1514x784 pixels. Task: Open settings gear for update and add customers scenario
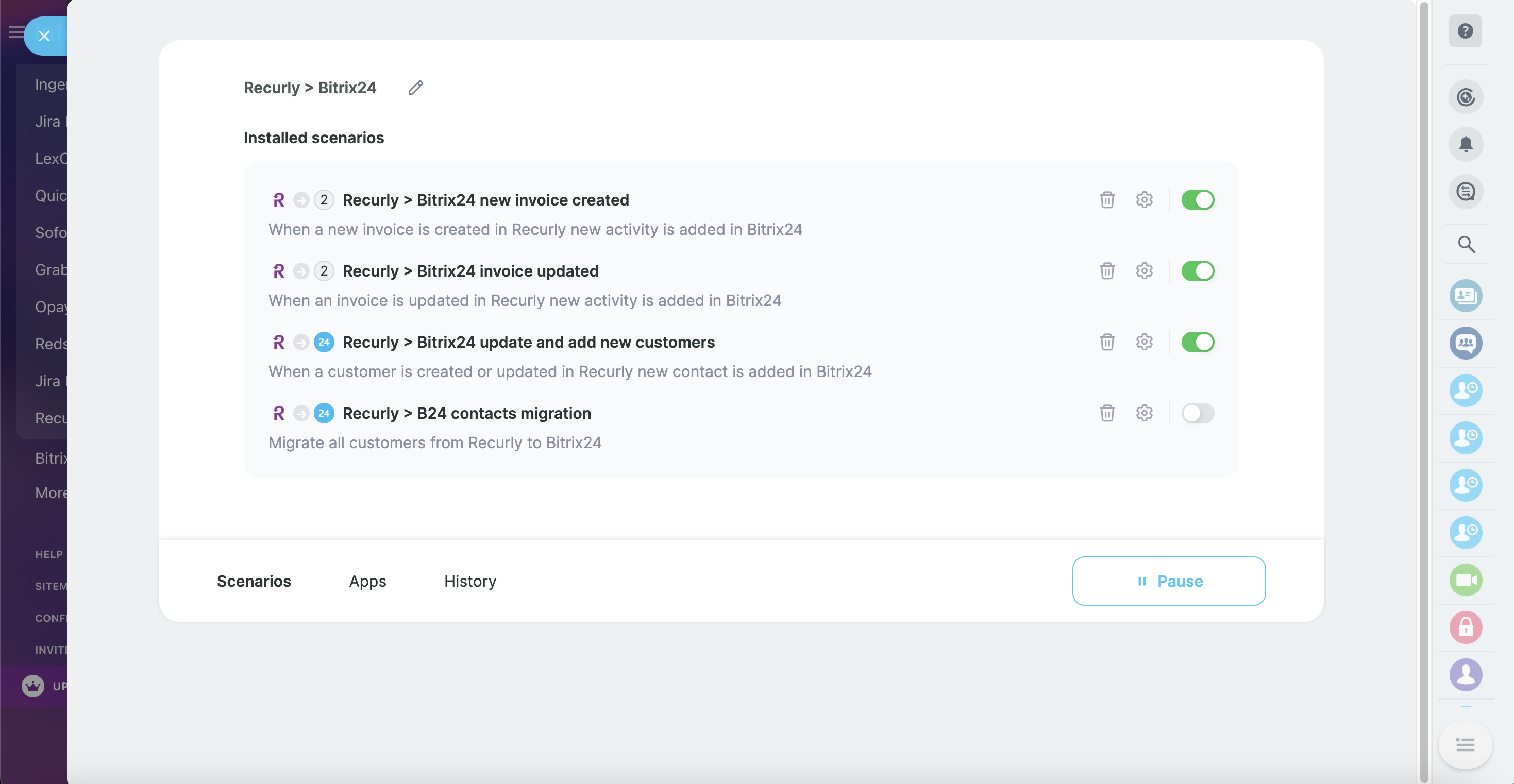[1143, 342]
